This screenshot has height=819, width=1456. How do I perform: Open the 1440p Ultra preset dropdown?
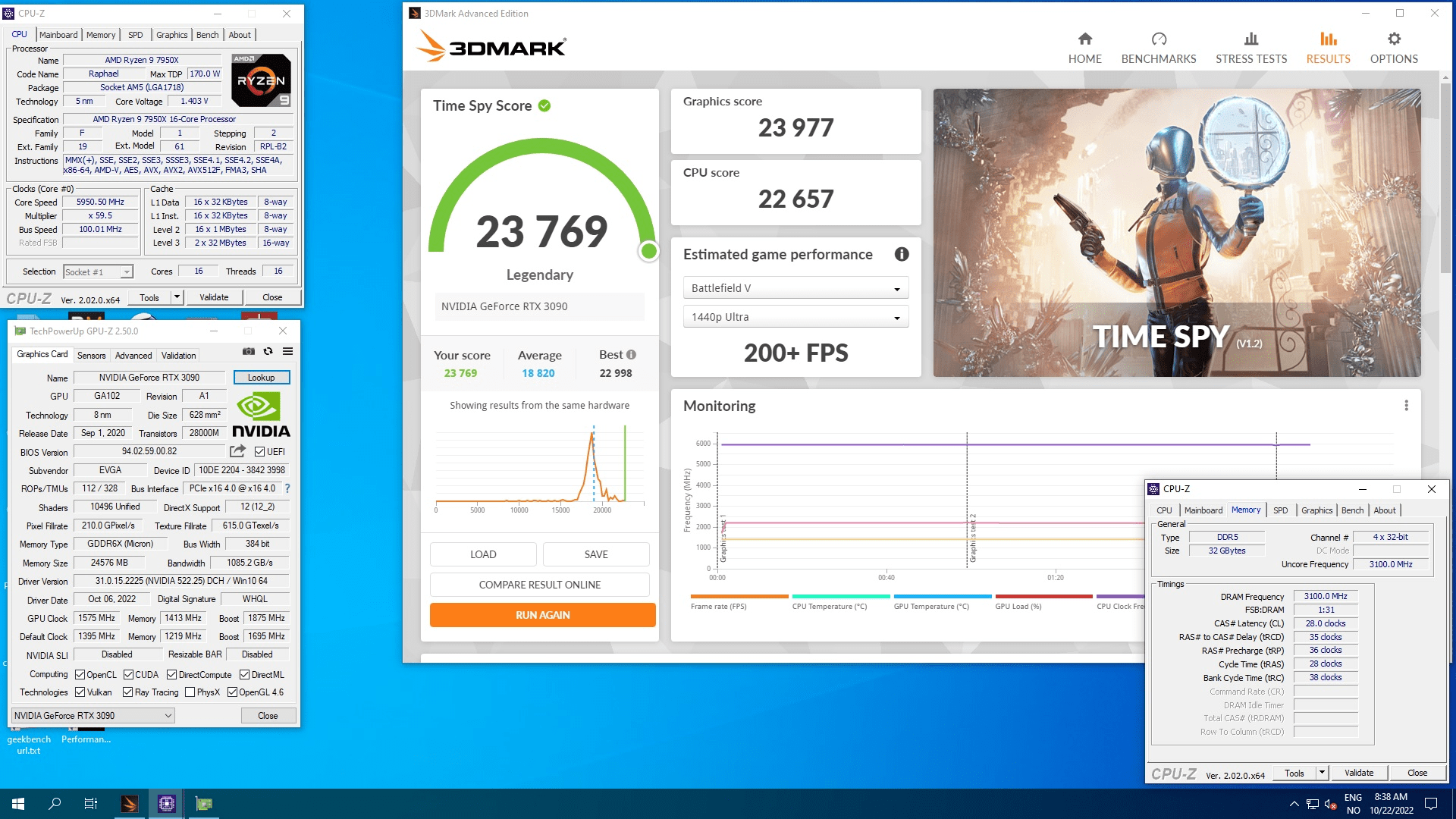pos(795,317)
